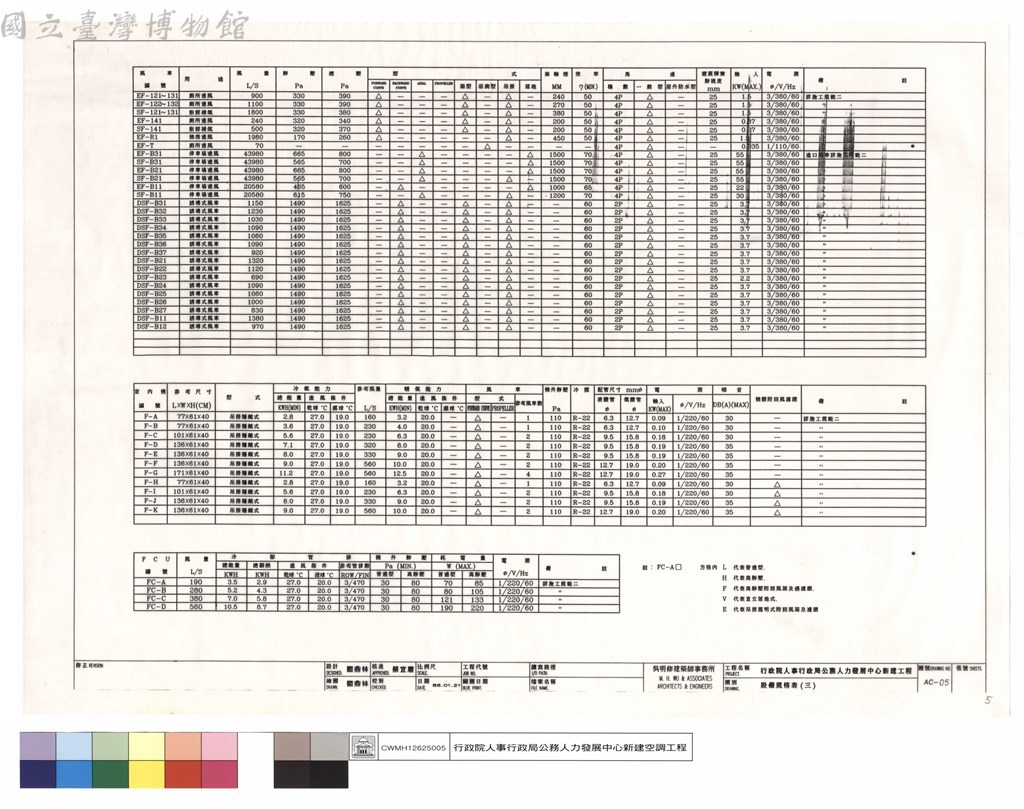The image size is (1024, 809).
Task: Click cooling capacity 11.2 in F-G row
Action: tap(286, 473)
